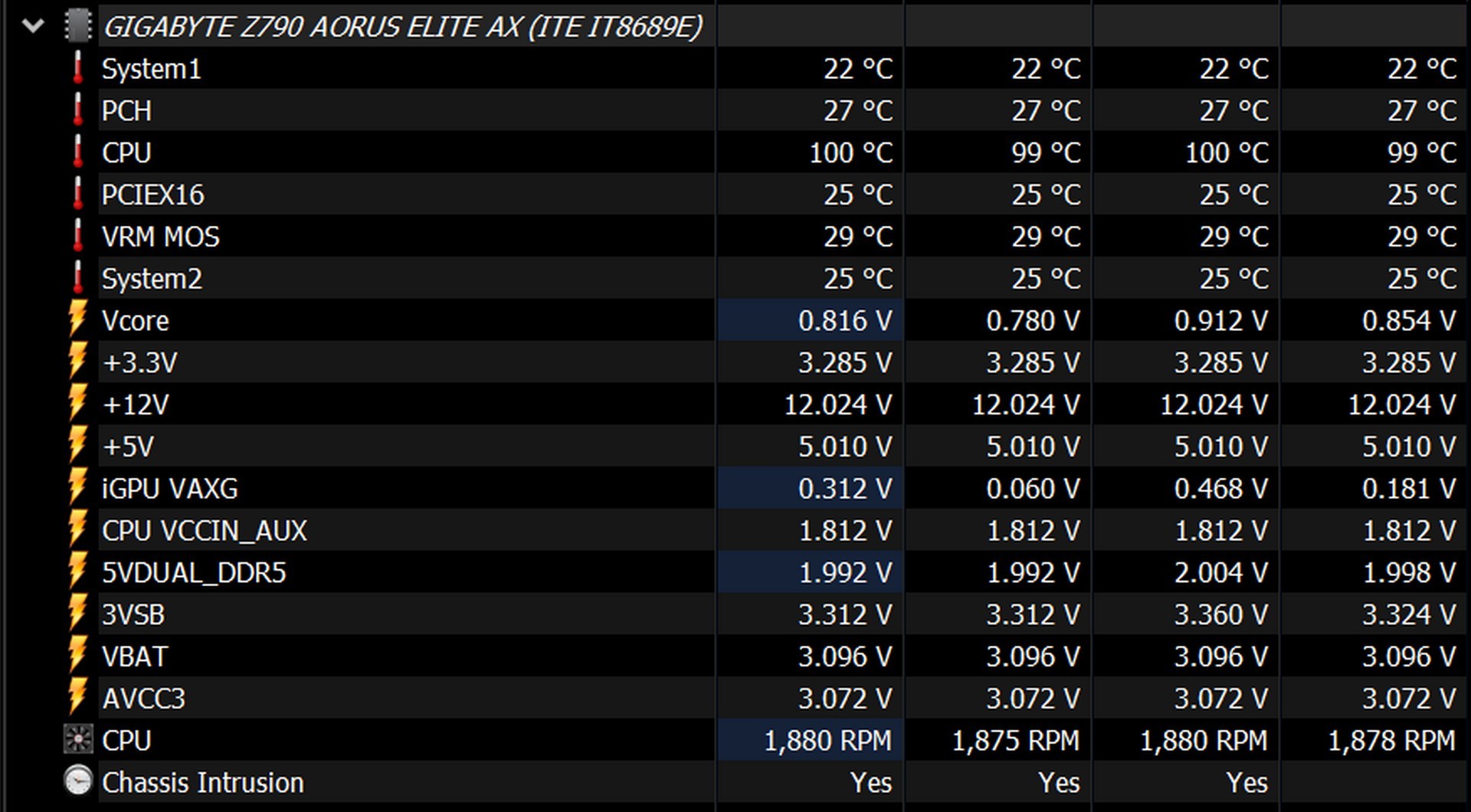Click the 5VDUAL_DDR5 value 2.004 V

pyautogui.click(x=1221, y=574)
